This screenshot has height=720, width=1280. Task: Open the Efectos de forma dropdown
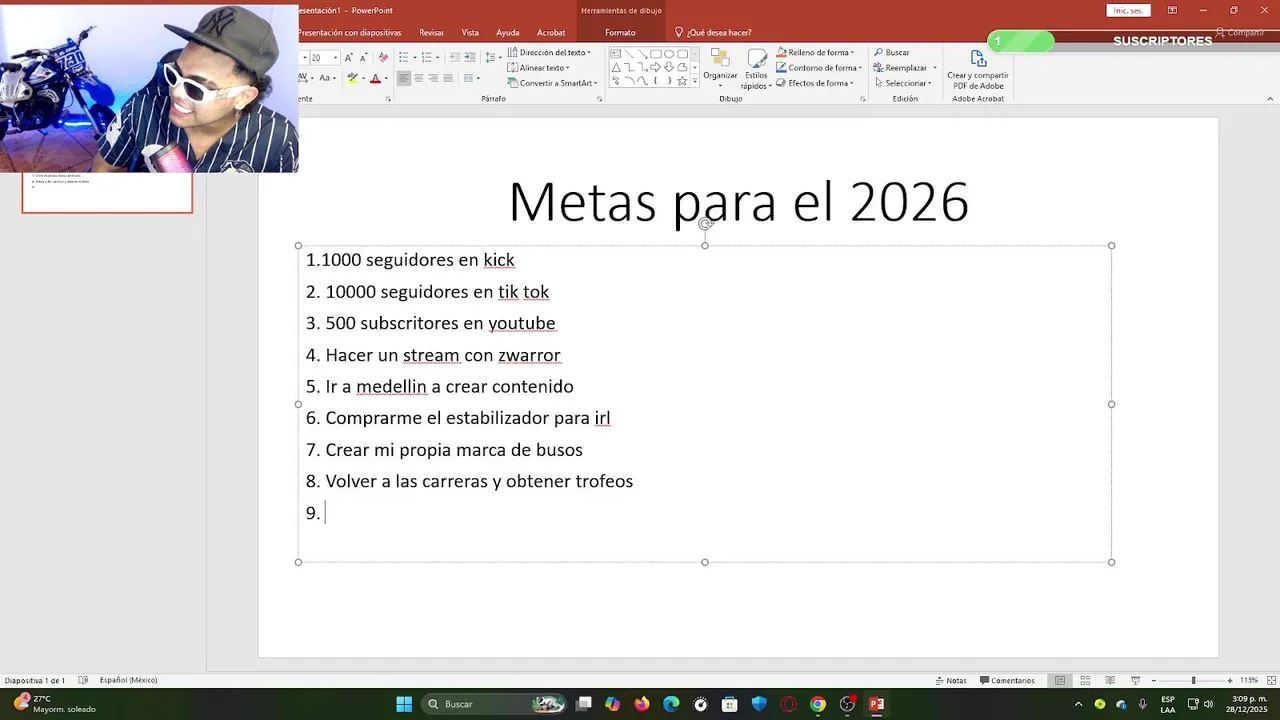point(814,83)
